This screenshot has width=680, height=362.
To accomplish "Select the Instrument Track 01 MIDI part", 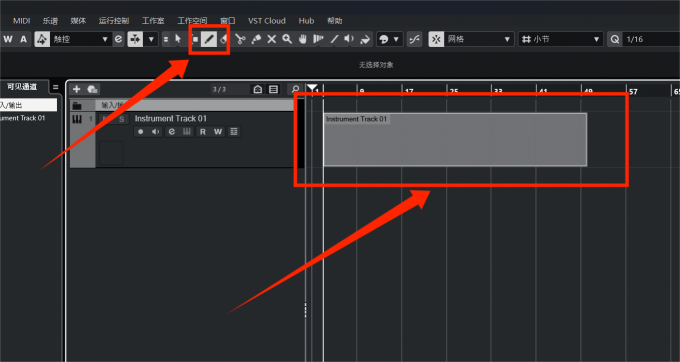I will click(455, 140).
